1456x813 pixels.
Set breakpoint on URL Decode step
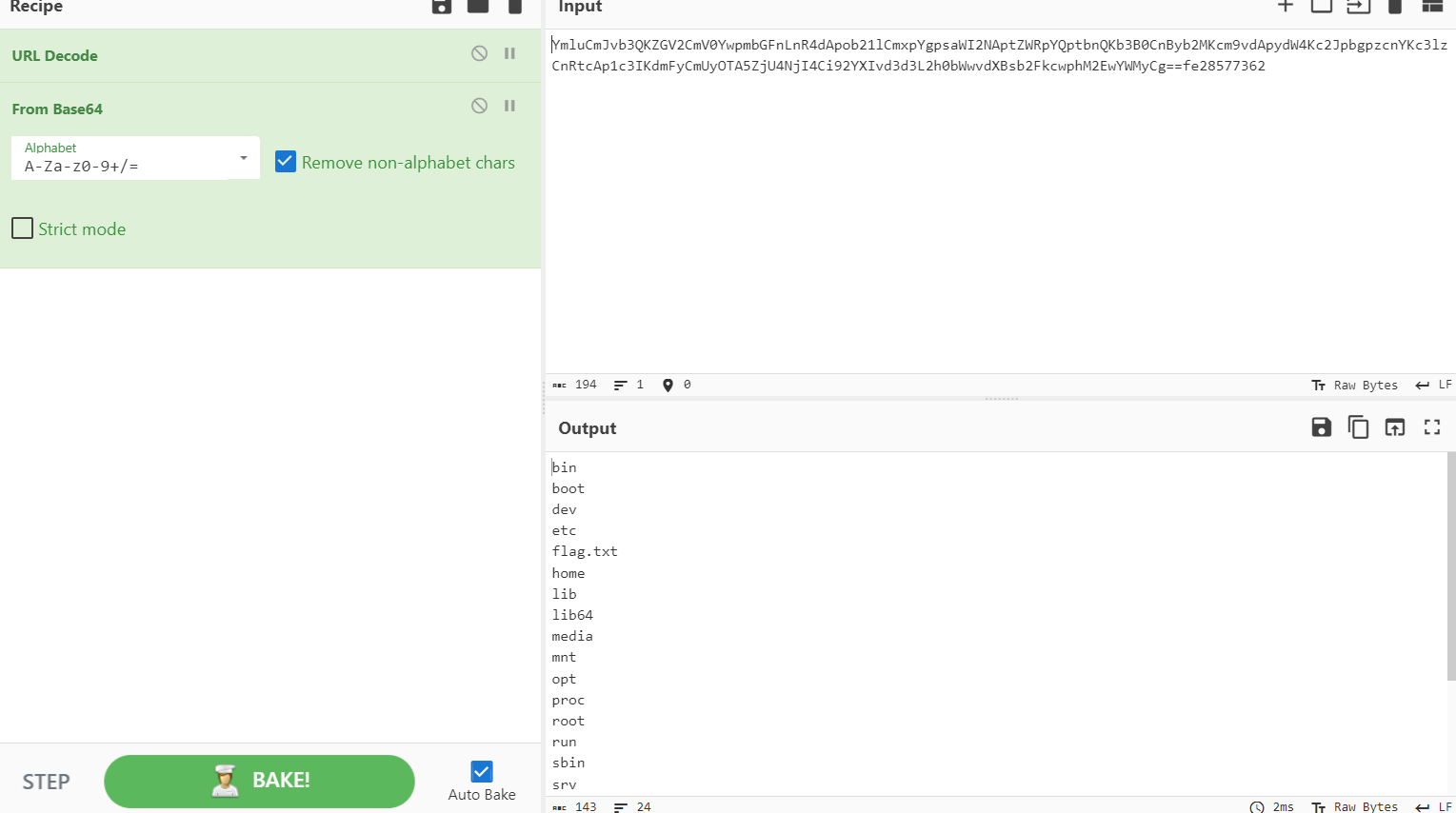tap(509, 53)
